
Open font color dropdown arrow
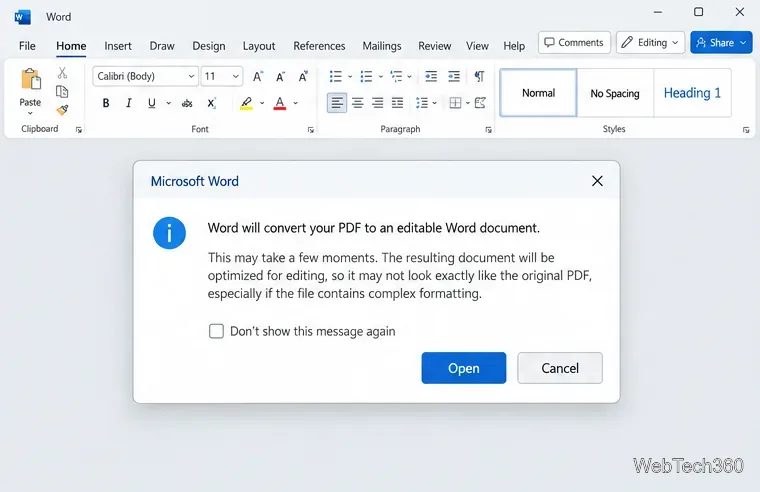coord(295,103)
